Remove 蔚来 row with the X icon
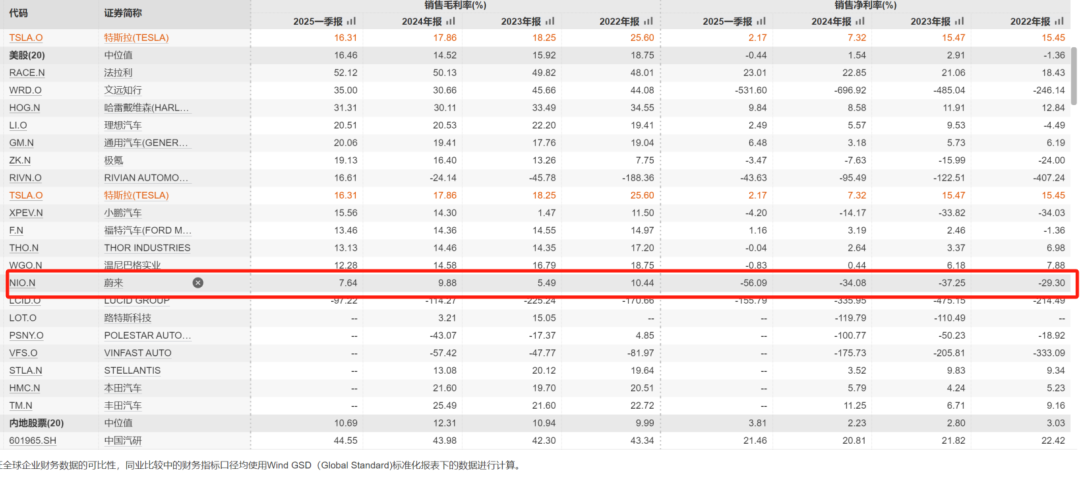The image size is (1080, 479). 198,283
